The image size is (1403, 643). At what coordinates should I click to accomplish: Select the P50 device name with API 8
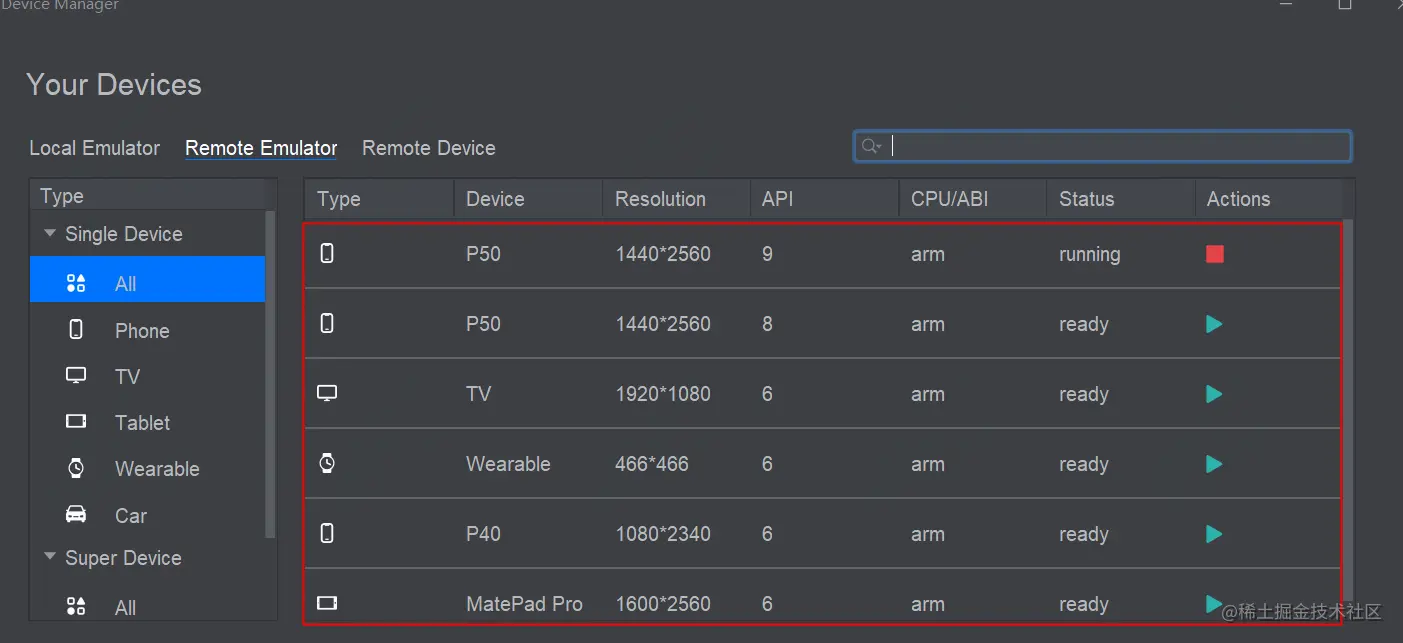pyautogui.click(x=483, y=324)
